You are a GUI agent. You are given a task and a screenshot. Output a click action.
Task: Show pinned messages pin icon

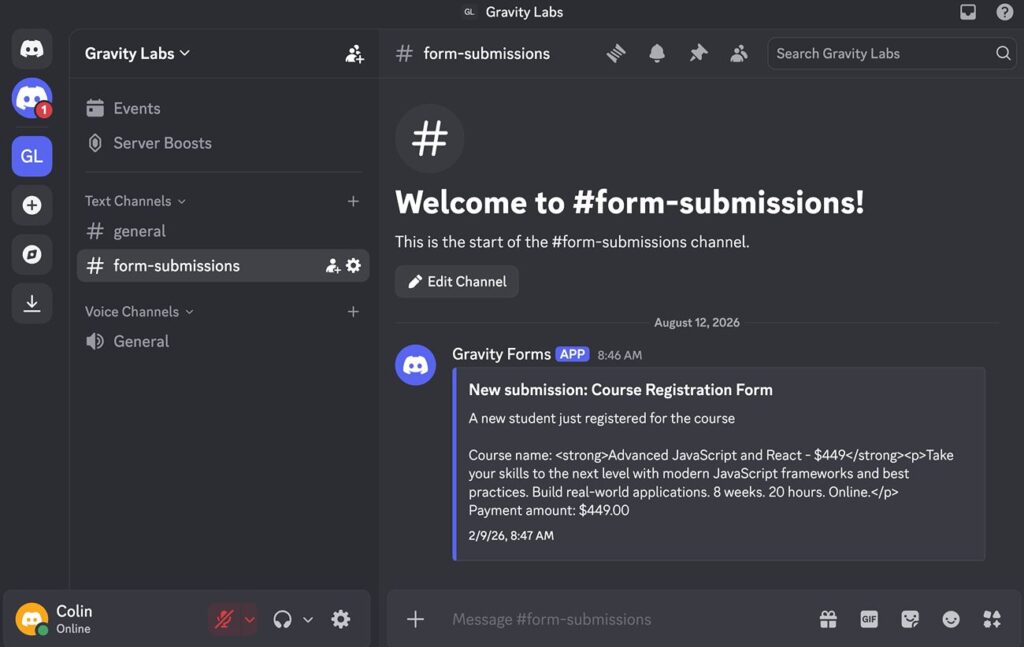pos(698,54)
